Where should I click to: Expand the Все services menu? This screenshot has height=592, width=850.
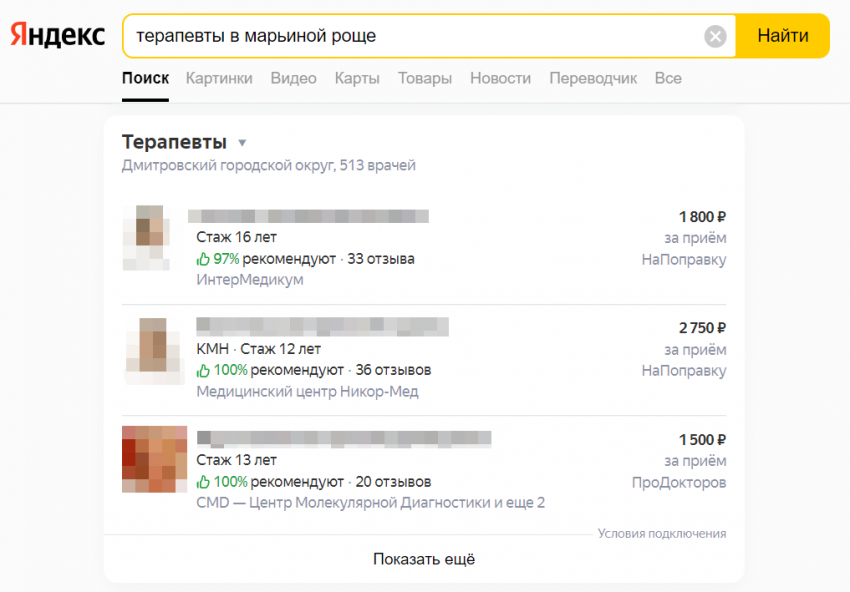tap(668, 78)
